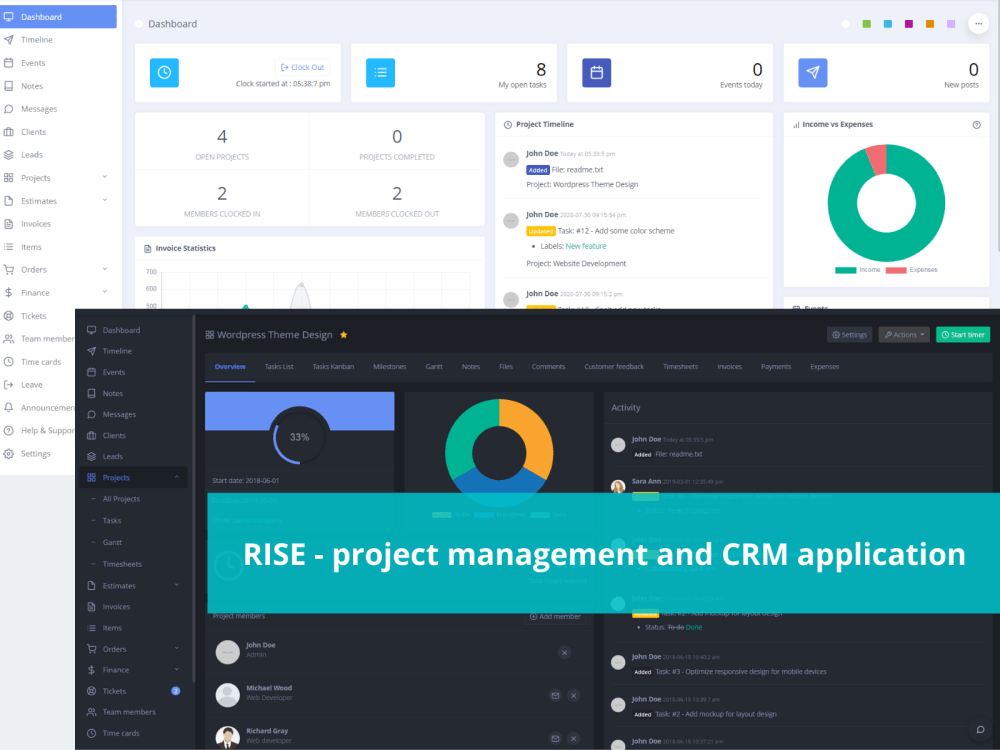
Task: Toggle the green widget visibility dot
Action: (866, 24)
